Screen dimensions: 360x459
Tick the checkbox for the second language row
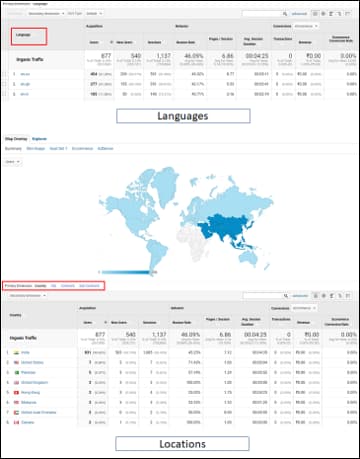(x=4, y=84)
